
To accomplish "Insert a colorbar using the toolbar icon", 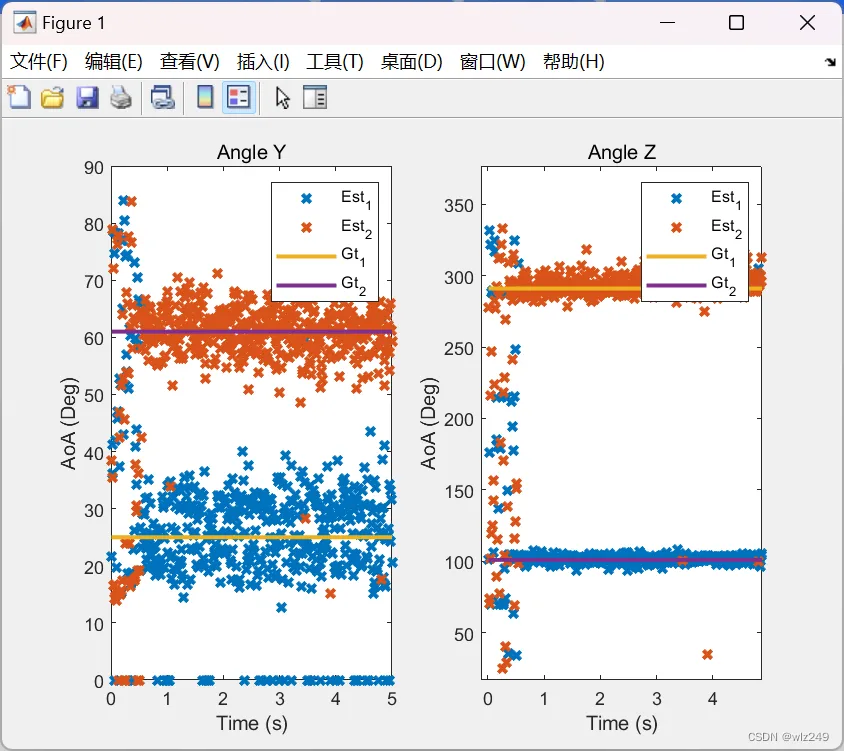I will [205, 98].
